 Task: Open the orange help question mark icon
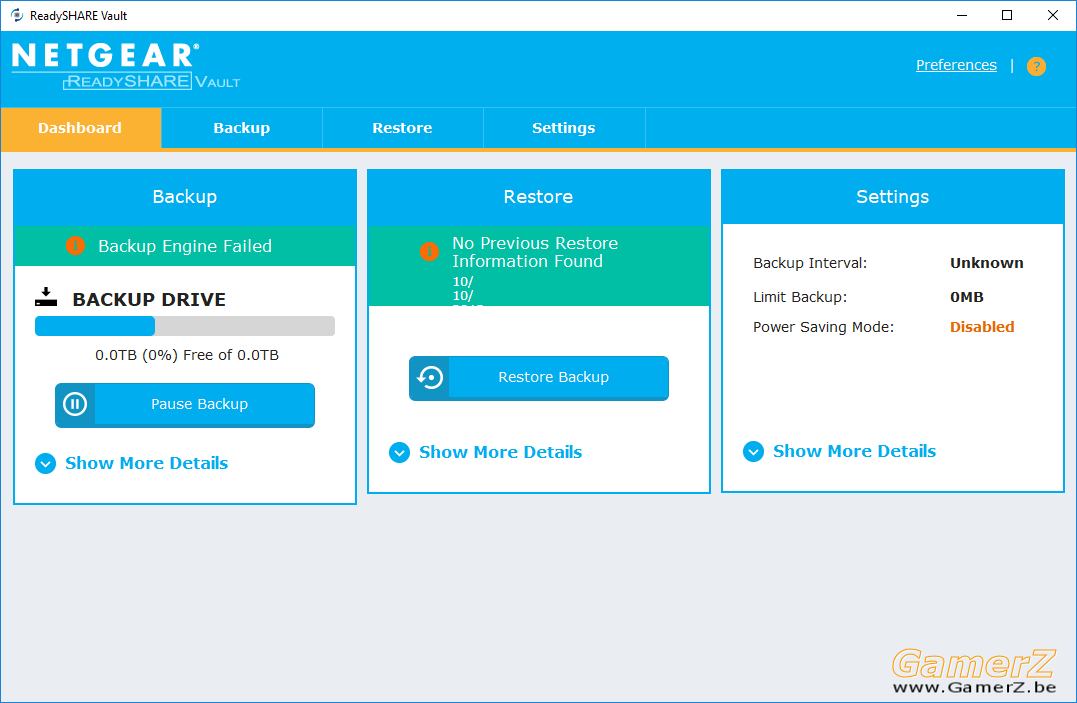(x=1036, y=66)
